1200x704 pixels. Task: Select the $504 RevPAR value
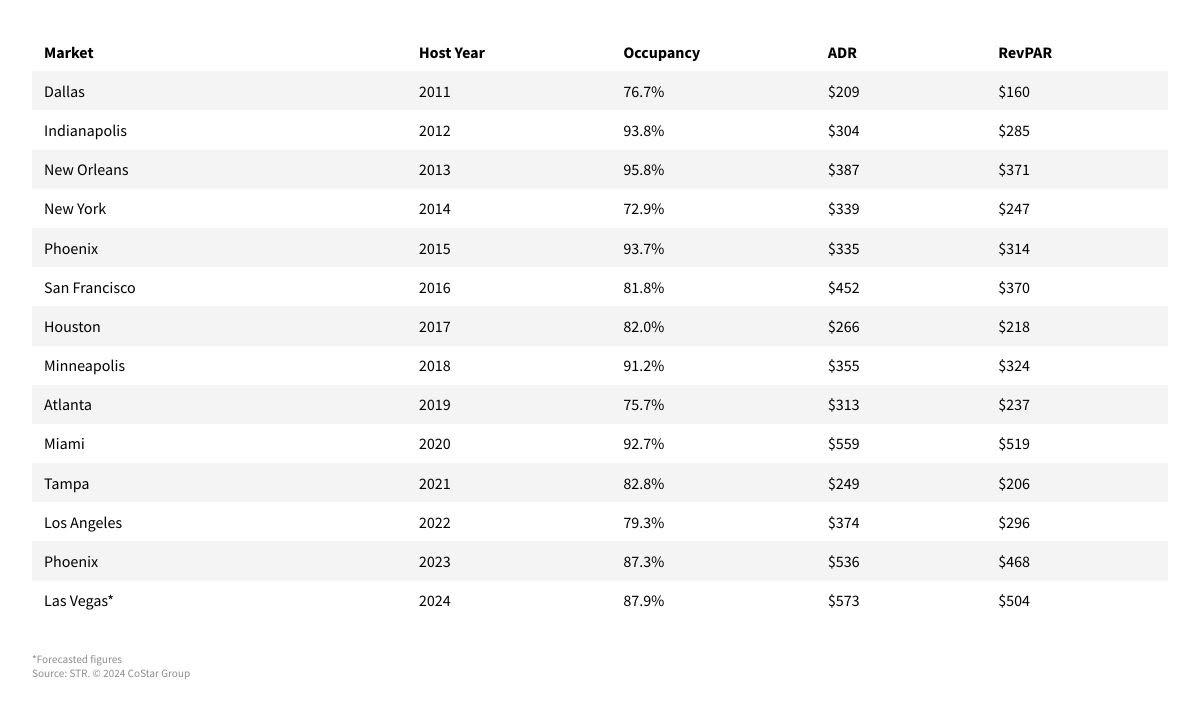(x=1013, y=601)
